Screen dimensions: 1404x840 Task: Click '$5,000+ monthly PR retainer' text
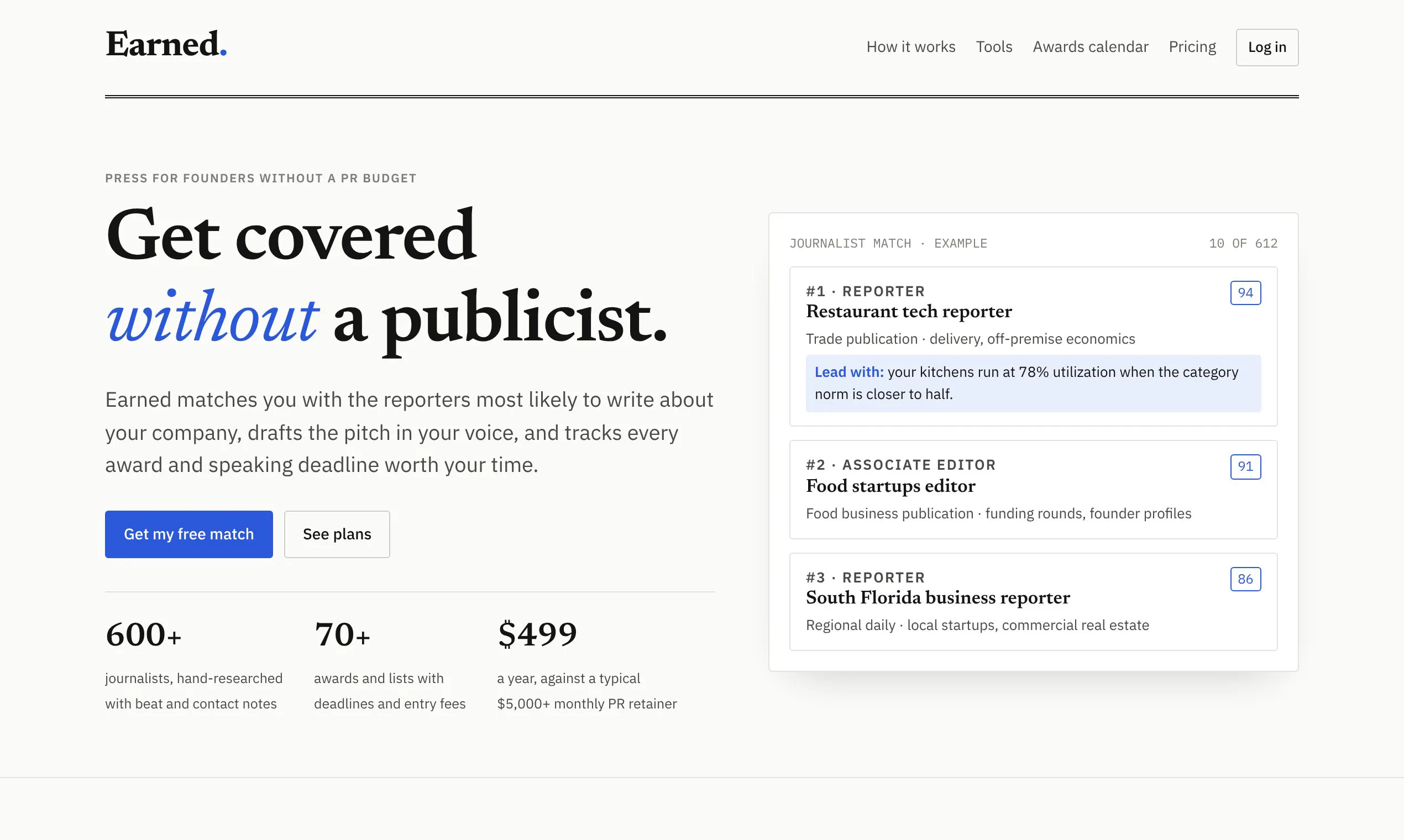pos(586,704)
